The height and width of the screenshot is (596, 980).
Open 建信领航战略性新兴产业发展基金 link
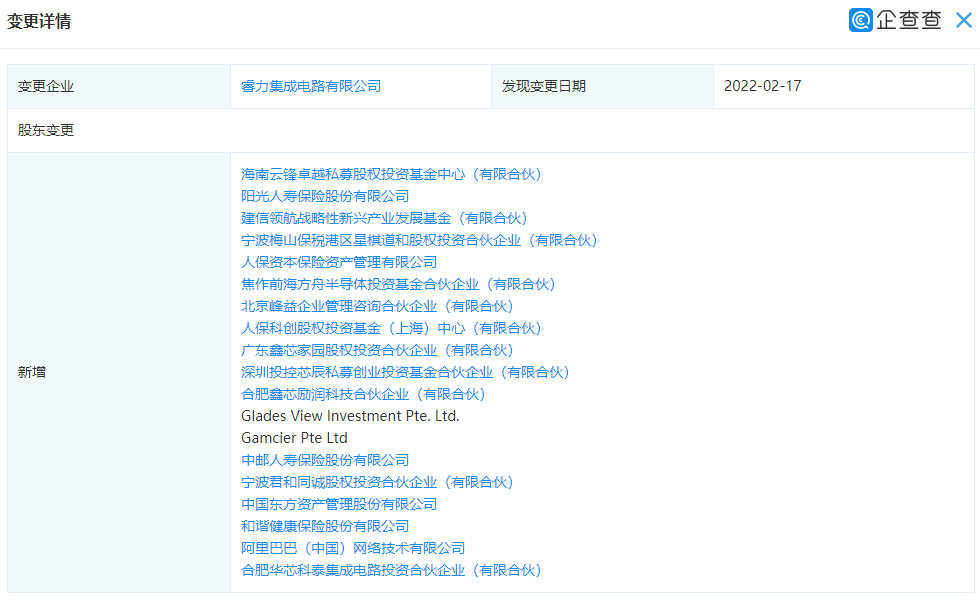point(384,218)
